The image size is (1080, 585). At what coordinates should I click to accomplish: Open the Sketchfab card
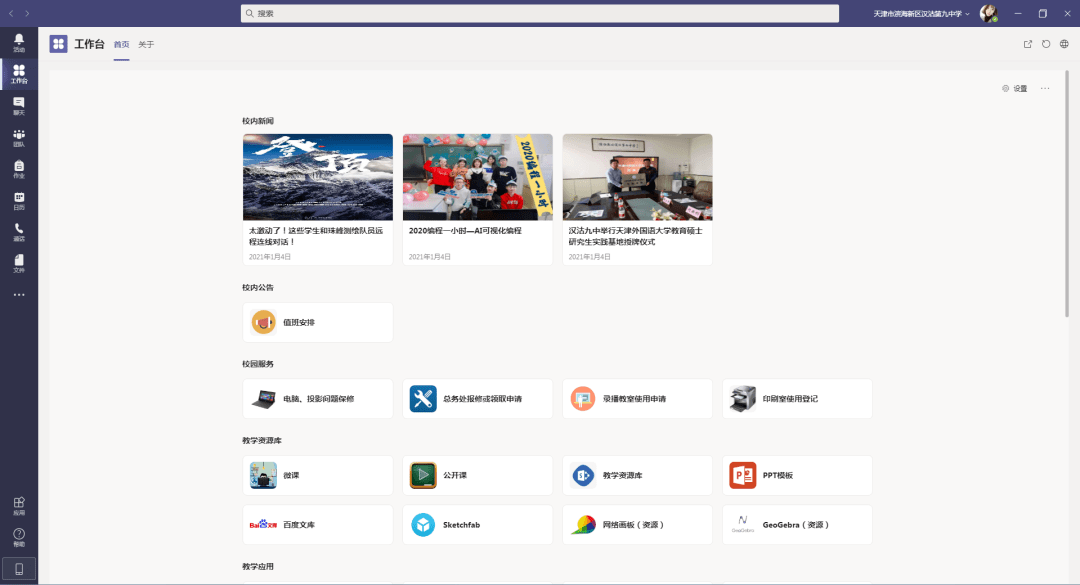click(x=477, y=525)
